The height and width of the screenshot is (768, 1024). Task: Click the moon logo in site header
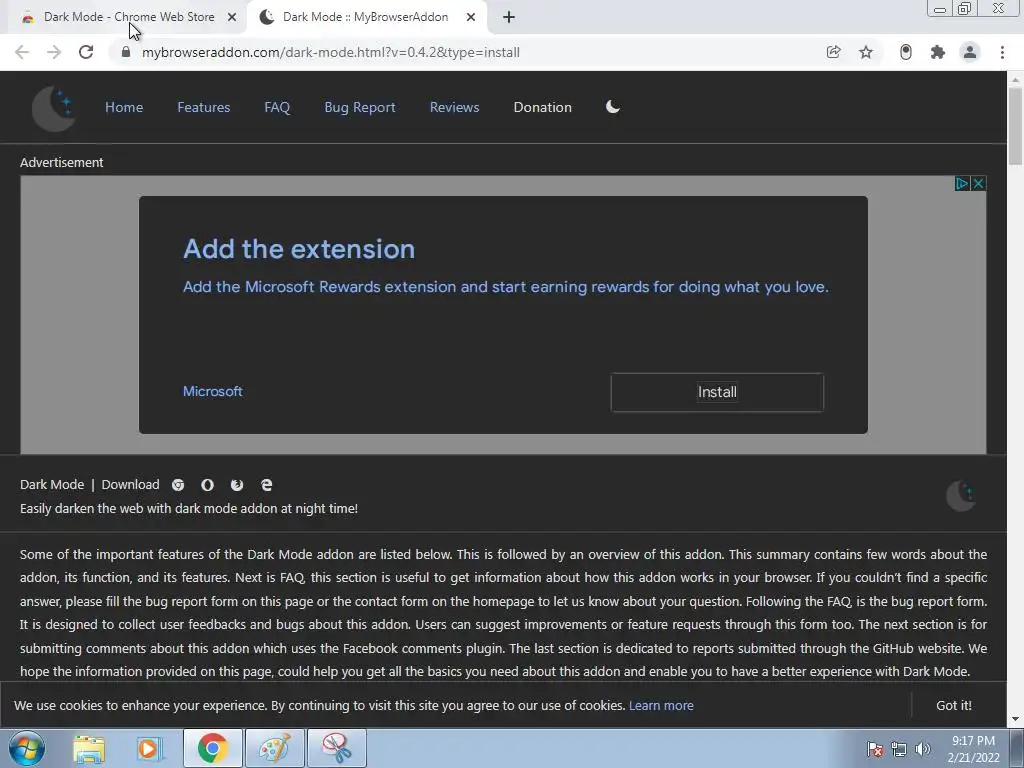tap(54, 108)
